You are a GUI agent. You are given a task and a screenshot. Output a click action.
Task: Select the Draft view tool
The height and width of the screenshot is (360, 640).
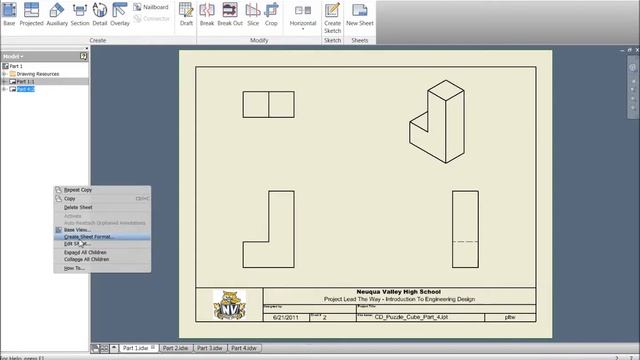click(186, 14)
